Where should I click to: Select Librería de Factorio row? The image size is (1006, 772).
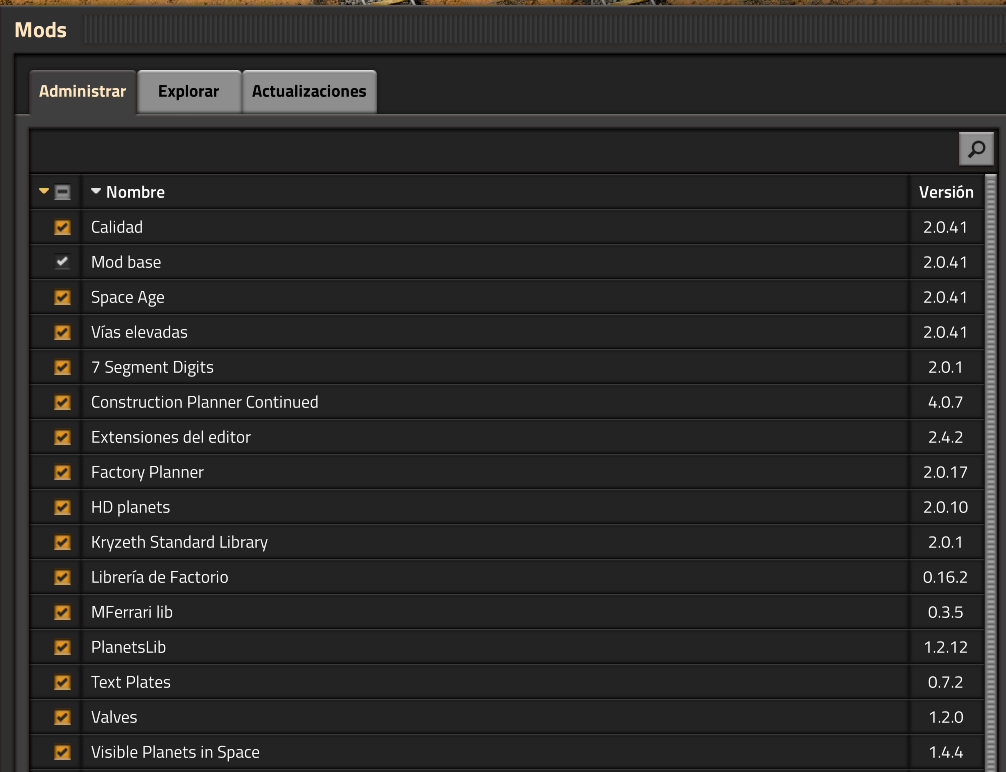pos(507,577)
